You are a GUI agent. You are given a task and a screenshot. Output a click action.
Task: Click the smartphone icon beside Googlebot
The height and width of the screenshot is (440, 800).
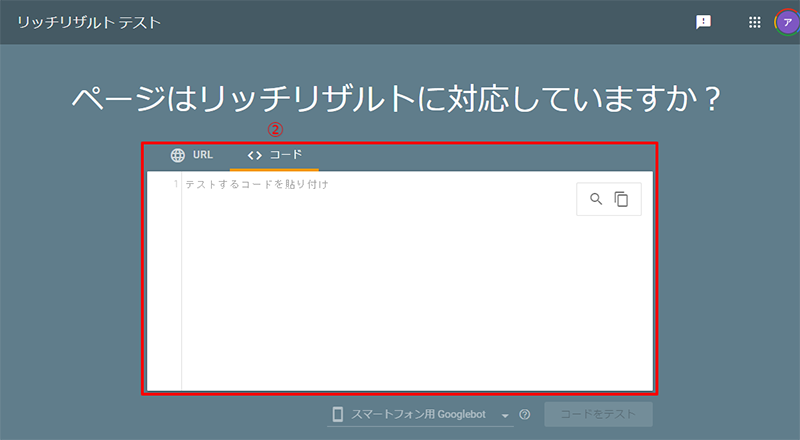338,414
